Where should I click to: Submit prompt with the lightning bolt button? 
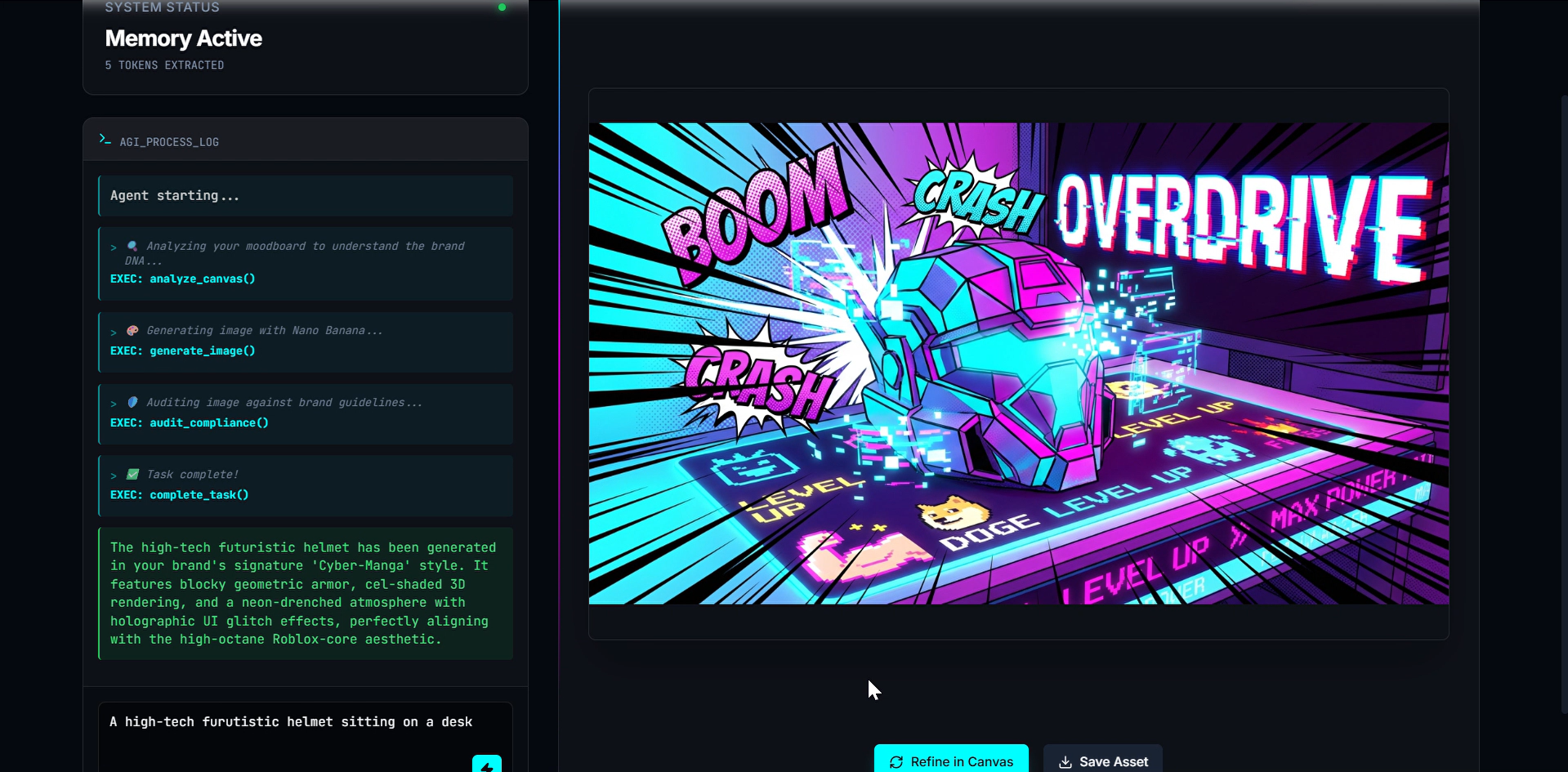click(x=487, y=764)
